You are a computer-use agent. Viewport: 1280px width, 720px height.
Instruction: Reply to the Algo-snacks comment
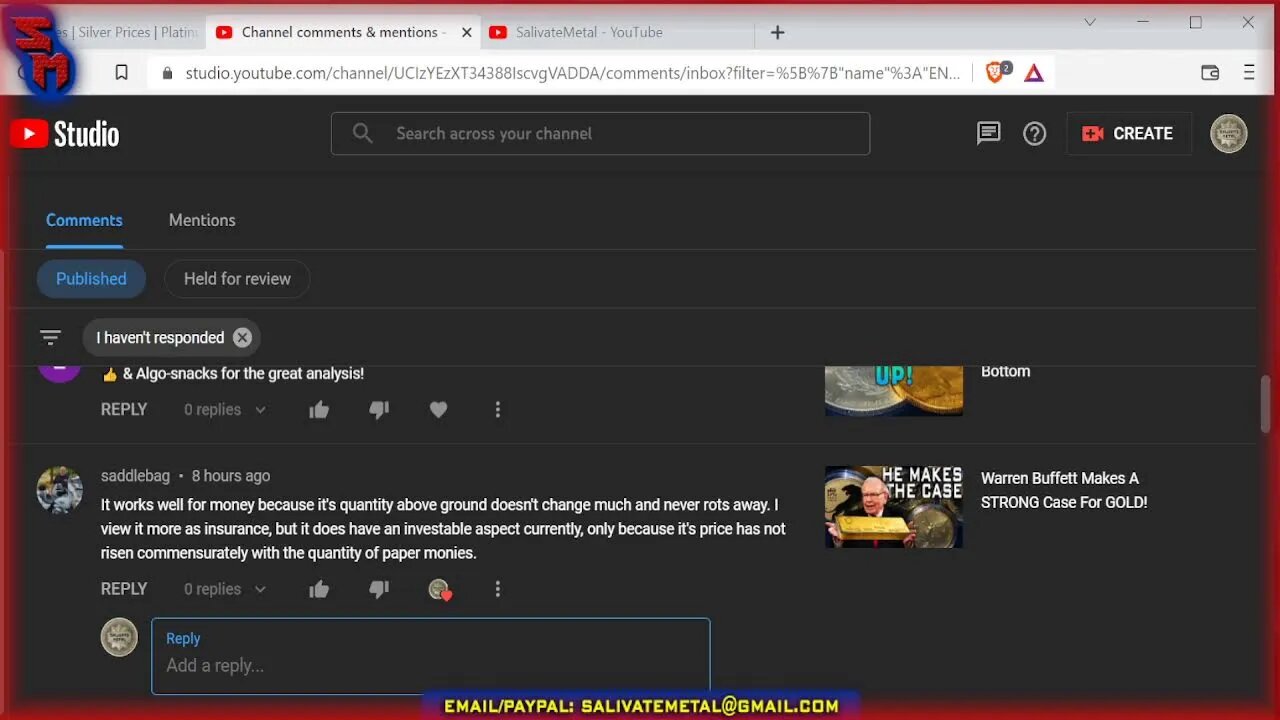tap(124, 409)
